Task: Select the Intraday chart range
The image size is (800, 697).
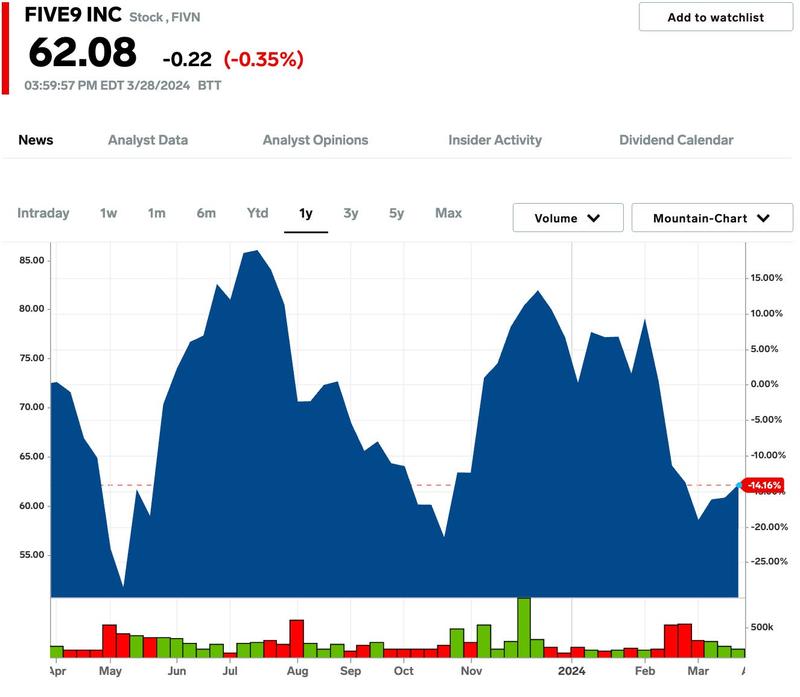Action: [x=43, y=213]
